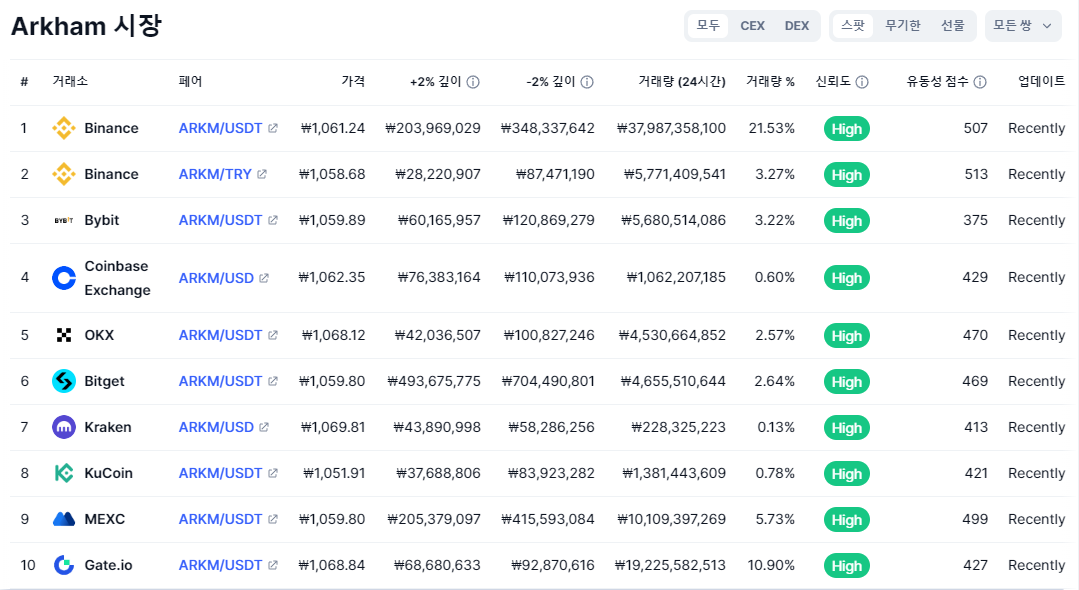Image resolution: width=1079 pixels, height=590 pixels.
Task: Click info icon next to -2% 깊이
Action: (587, 82)
